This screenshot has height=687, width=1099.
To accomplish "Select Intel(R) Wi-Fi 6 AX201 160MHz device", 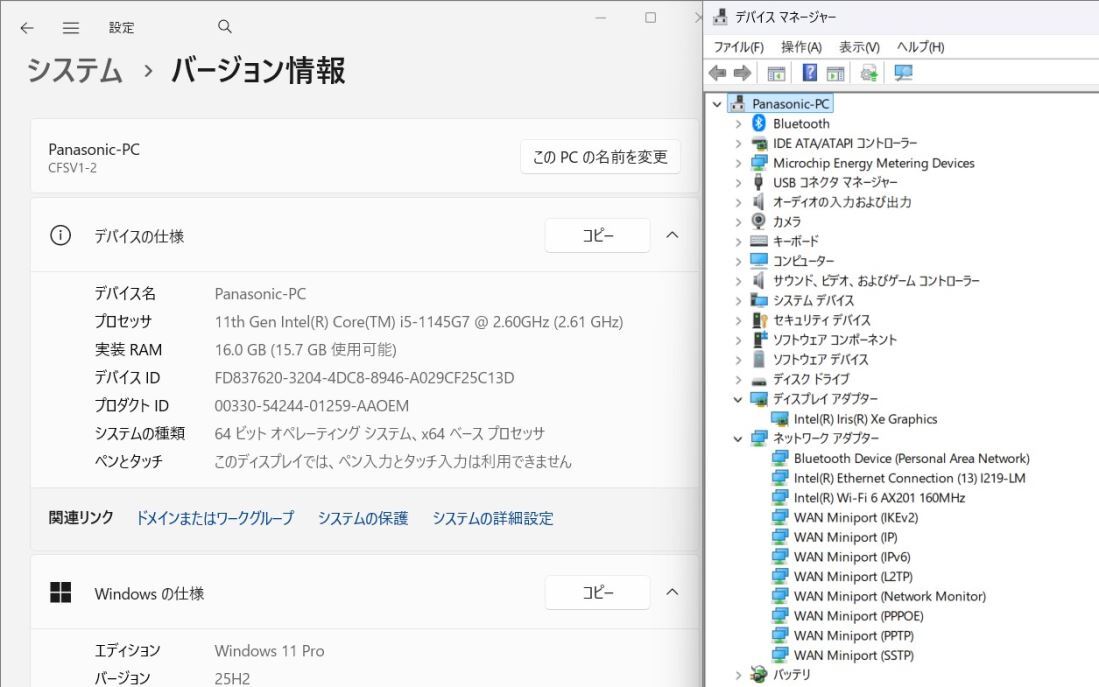I will (879, 498).
